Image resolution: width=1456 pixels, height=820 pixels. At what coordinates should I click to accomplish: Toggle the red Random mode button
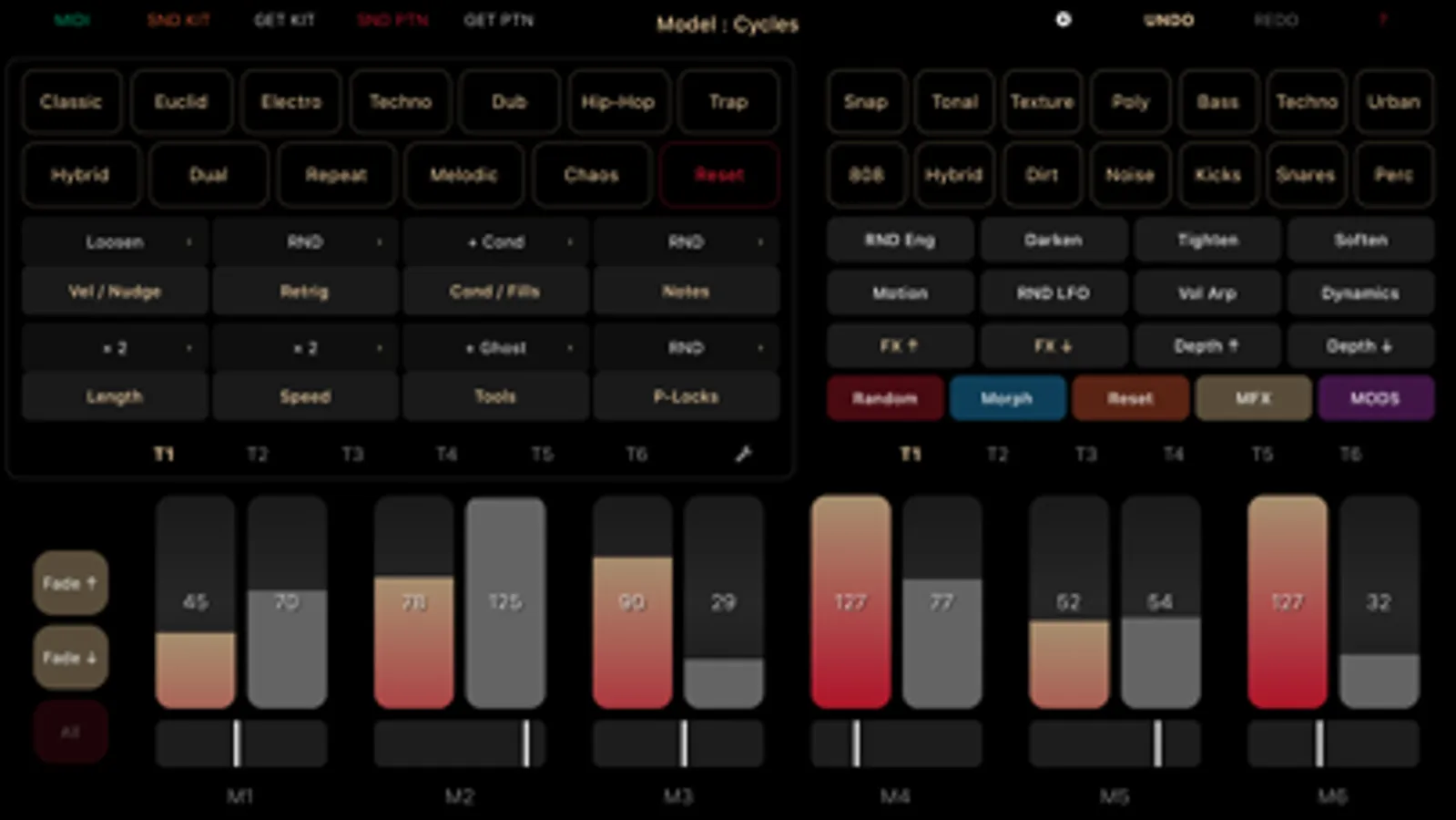(885, 398)
